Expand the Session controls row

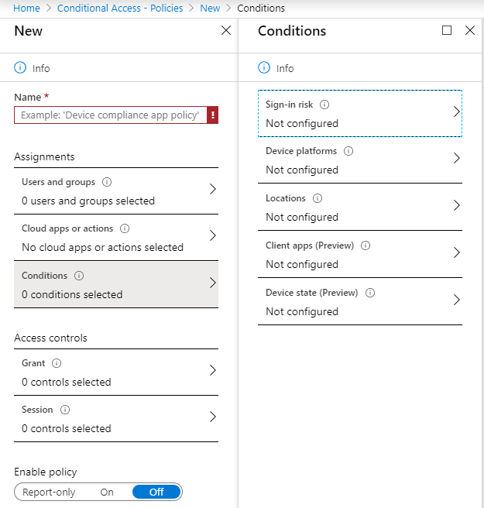tap(116, 419)
